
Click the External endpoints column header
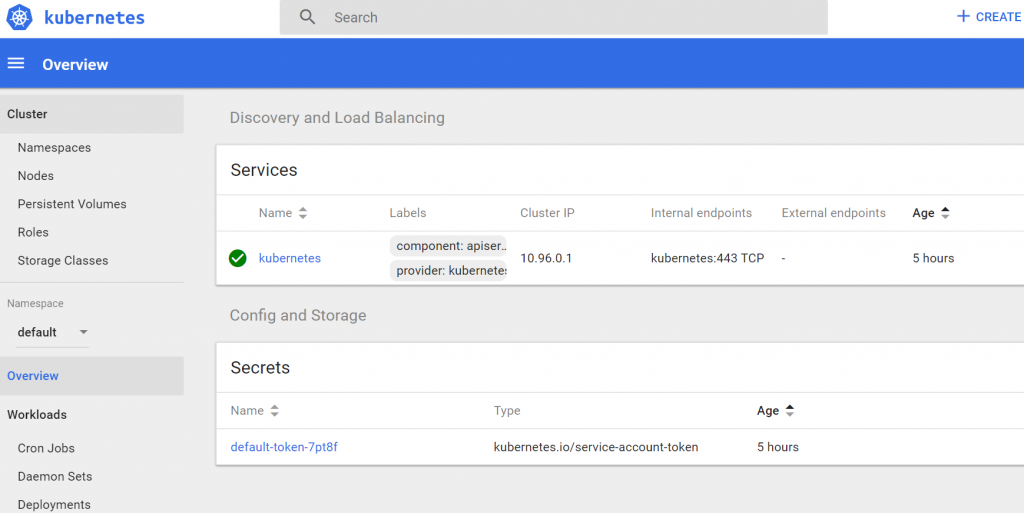[x=833, y=213]
